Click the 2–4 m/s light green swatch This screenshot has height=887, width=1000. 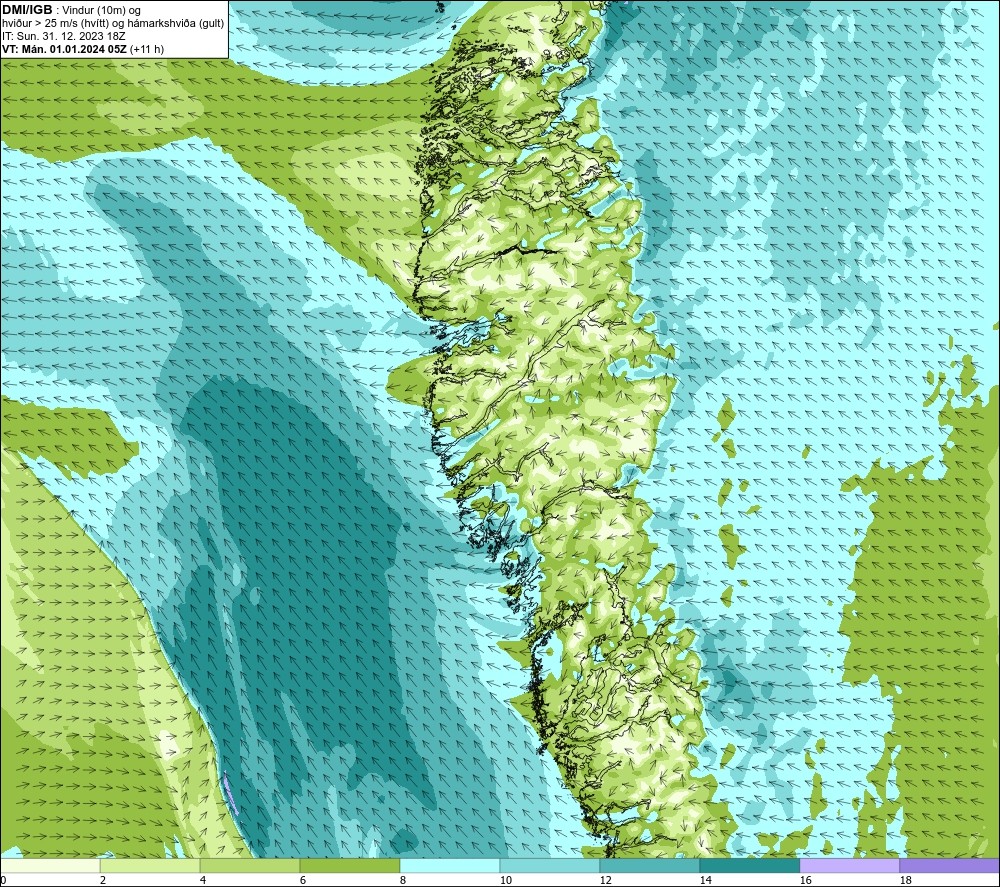click(150, 865)
